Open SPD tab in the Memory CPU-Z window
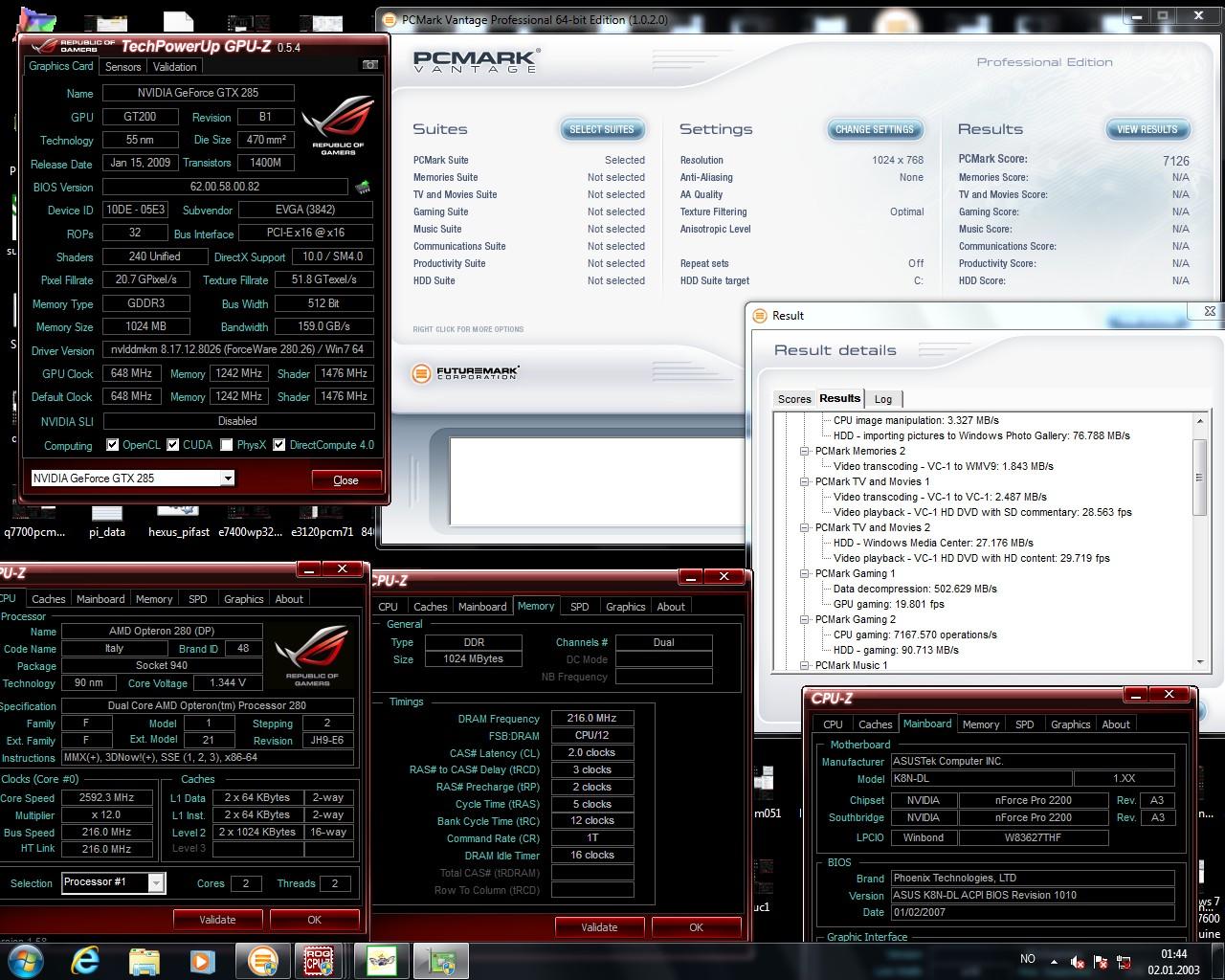This screenshot has width=1225, height=980. click(x=580, y=607)
